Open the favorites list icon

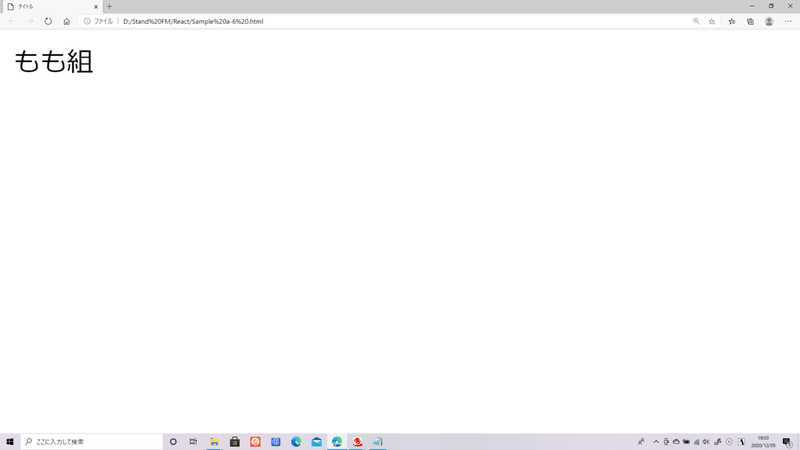coord(732,21)
